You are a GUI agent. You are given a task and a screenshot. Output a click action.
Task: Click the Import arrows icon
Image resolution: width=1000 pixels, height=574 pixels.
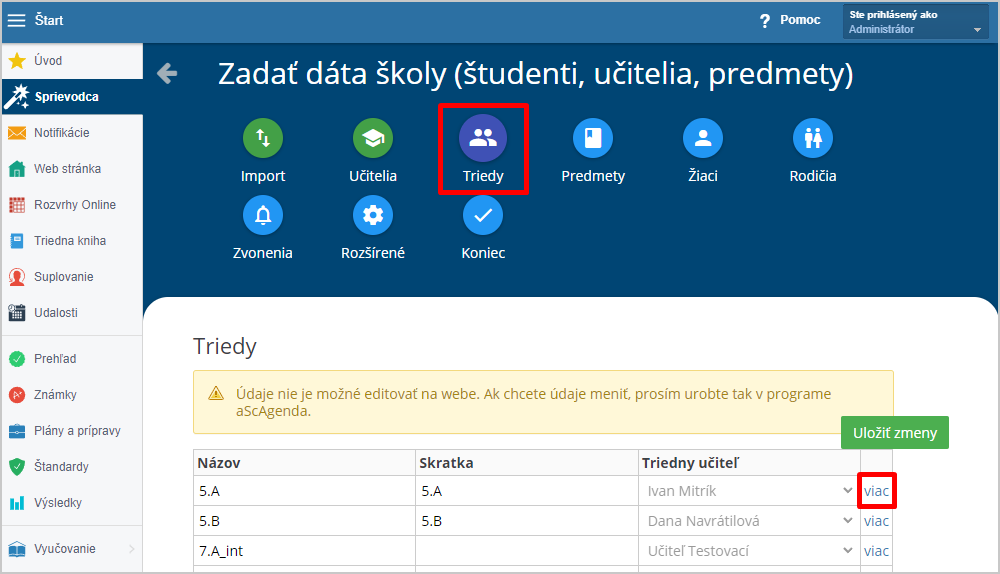click(263, 139)
